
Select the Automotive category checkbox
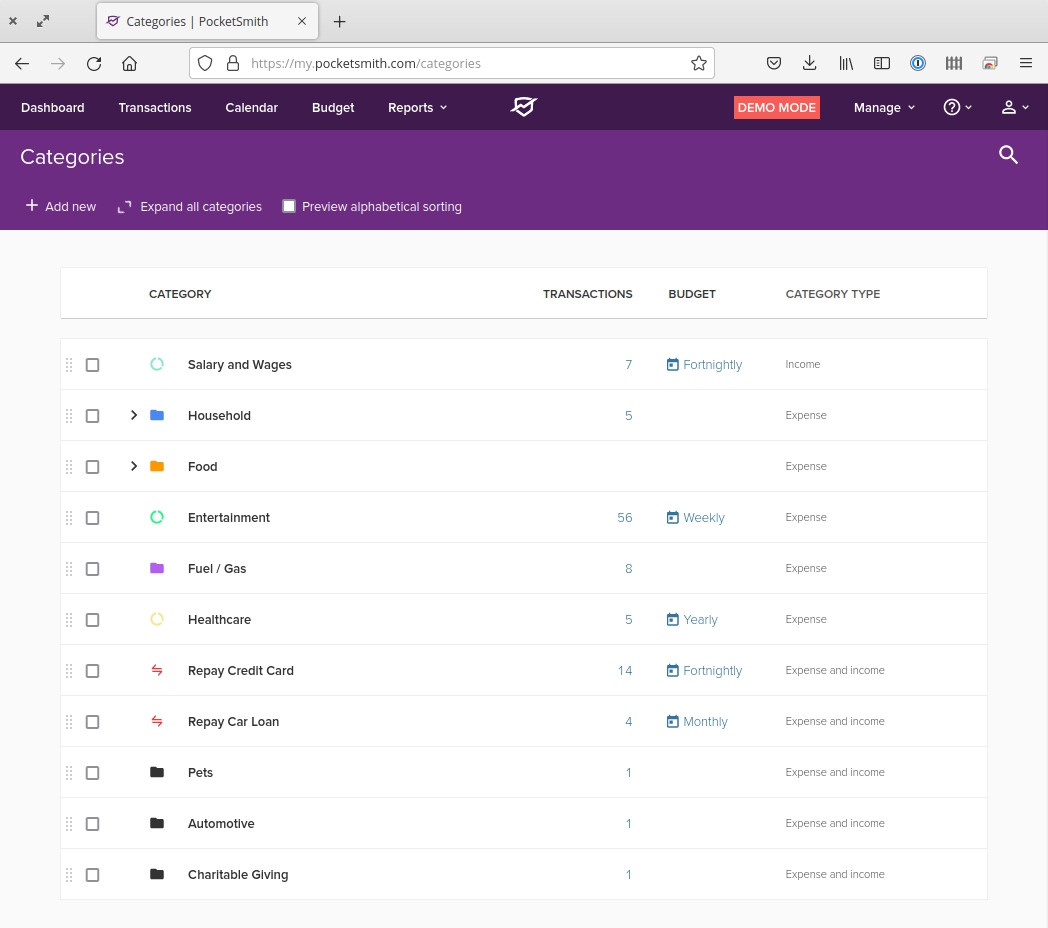coord(92,824)
